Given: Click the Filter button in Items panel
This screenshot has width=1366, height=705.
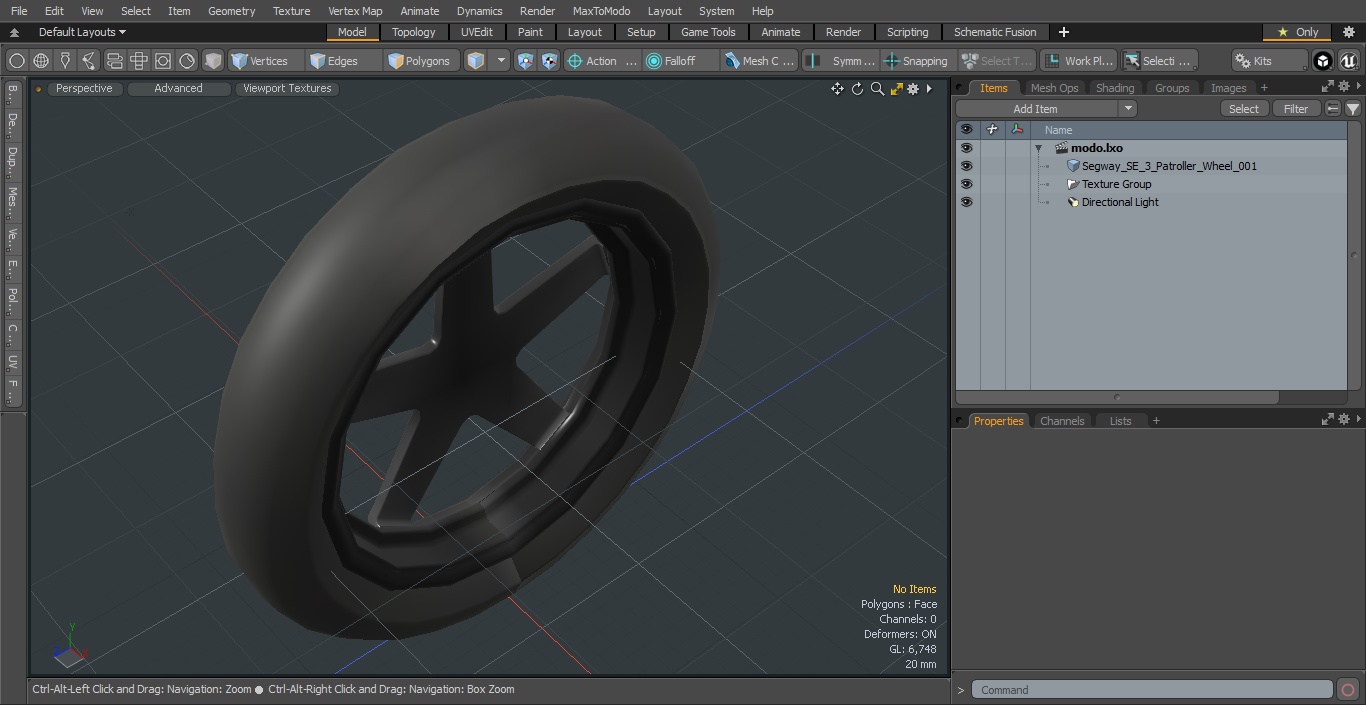Looking at the screenshot, I should click(1296, 109).
